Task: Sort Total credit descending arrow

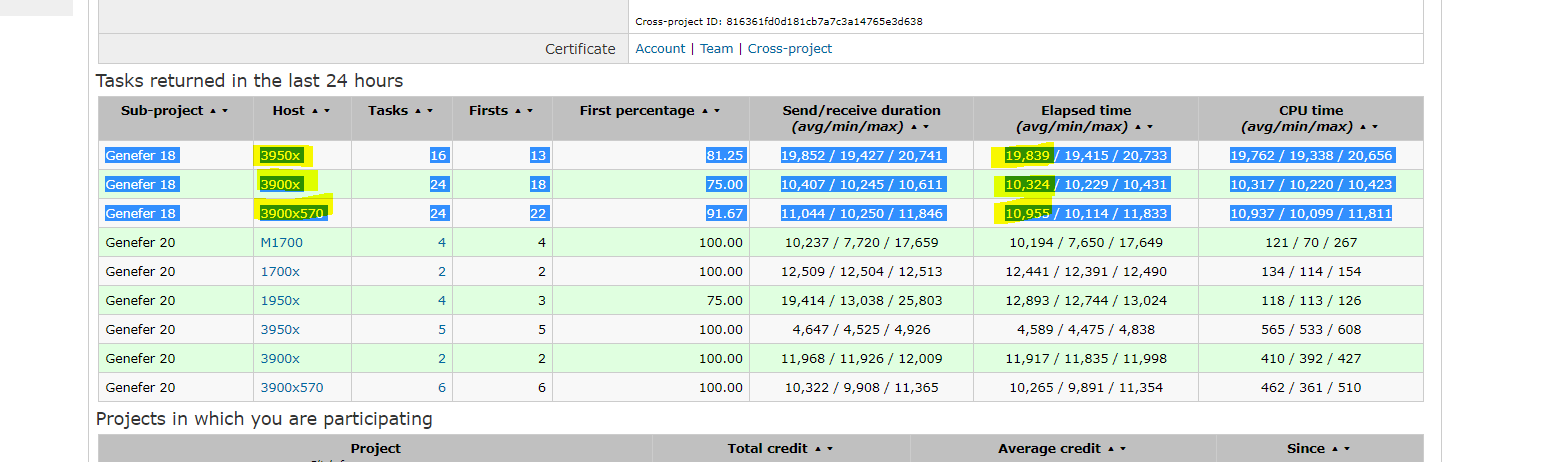Action: pyautogui.click(x=829, y=449)
